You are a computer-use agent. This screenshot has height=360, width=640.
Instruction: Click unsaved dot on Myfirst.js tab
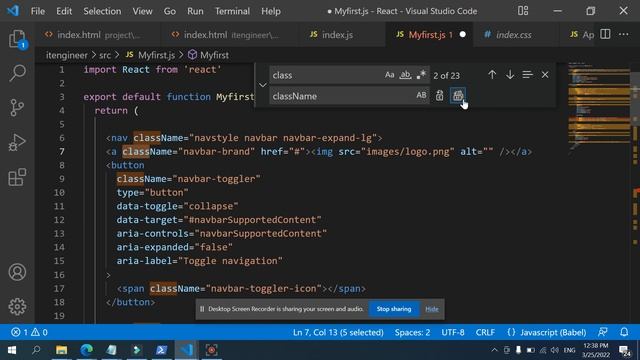[x=462, y=35]
